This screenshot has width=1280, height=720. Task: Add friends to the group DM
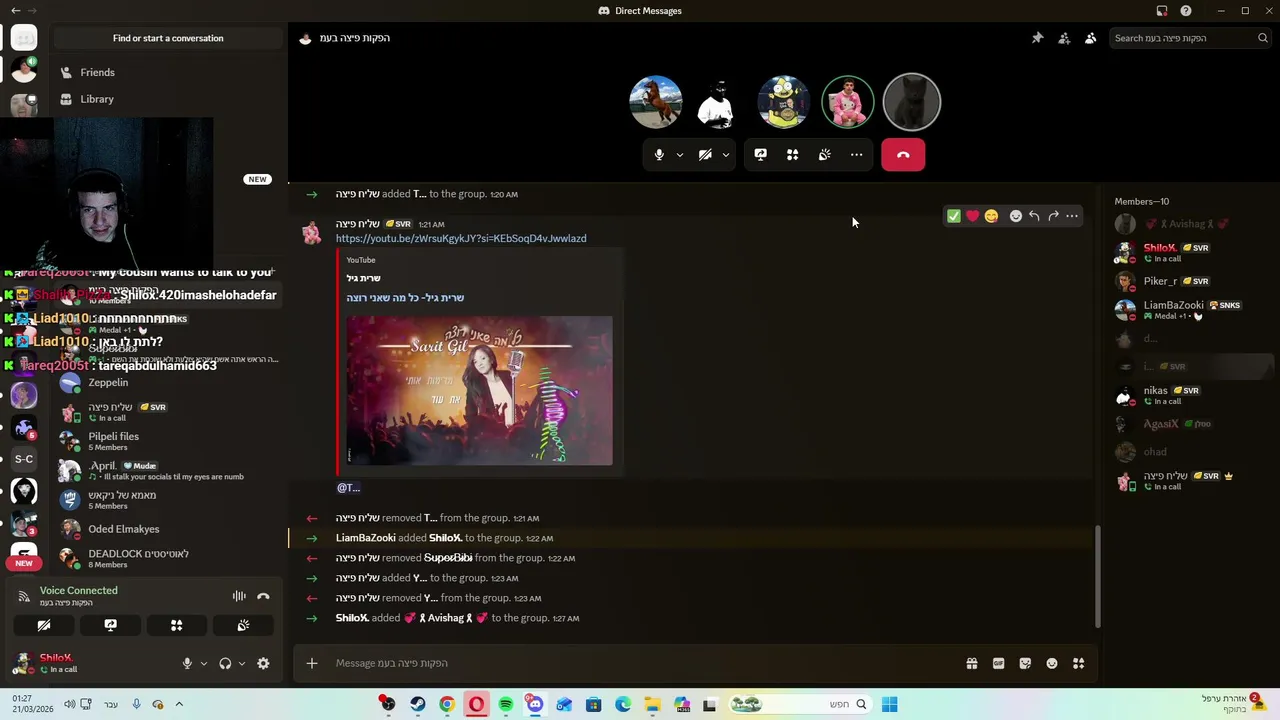click(1064, 38)
